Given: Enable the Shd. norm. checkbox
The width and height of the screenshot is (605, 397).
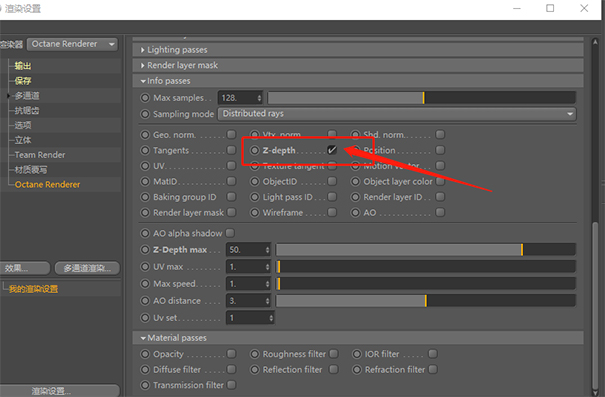Looking at the screenshot, I should pos(440,134).
